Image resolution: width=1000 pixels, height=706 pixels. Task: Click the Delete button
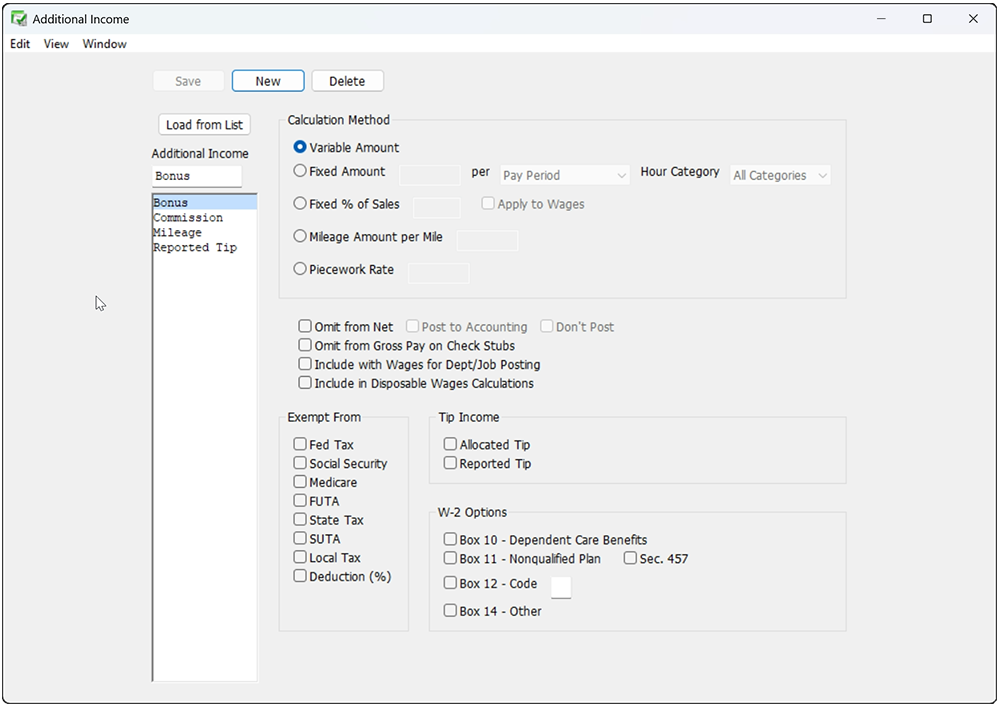tap(347, 81)
